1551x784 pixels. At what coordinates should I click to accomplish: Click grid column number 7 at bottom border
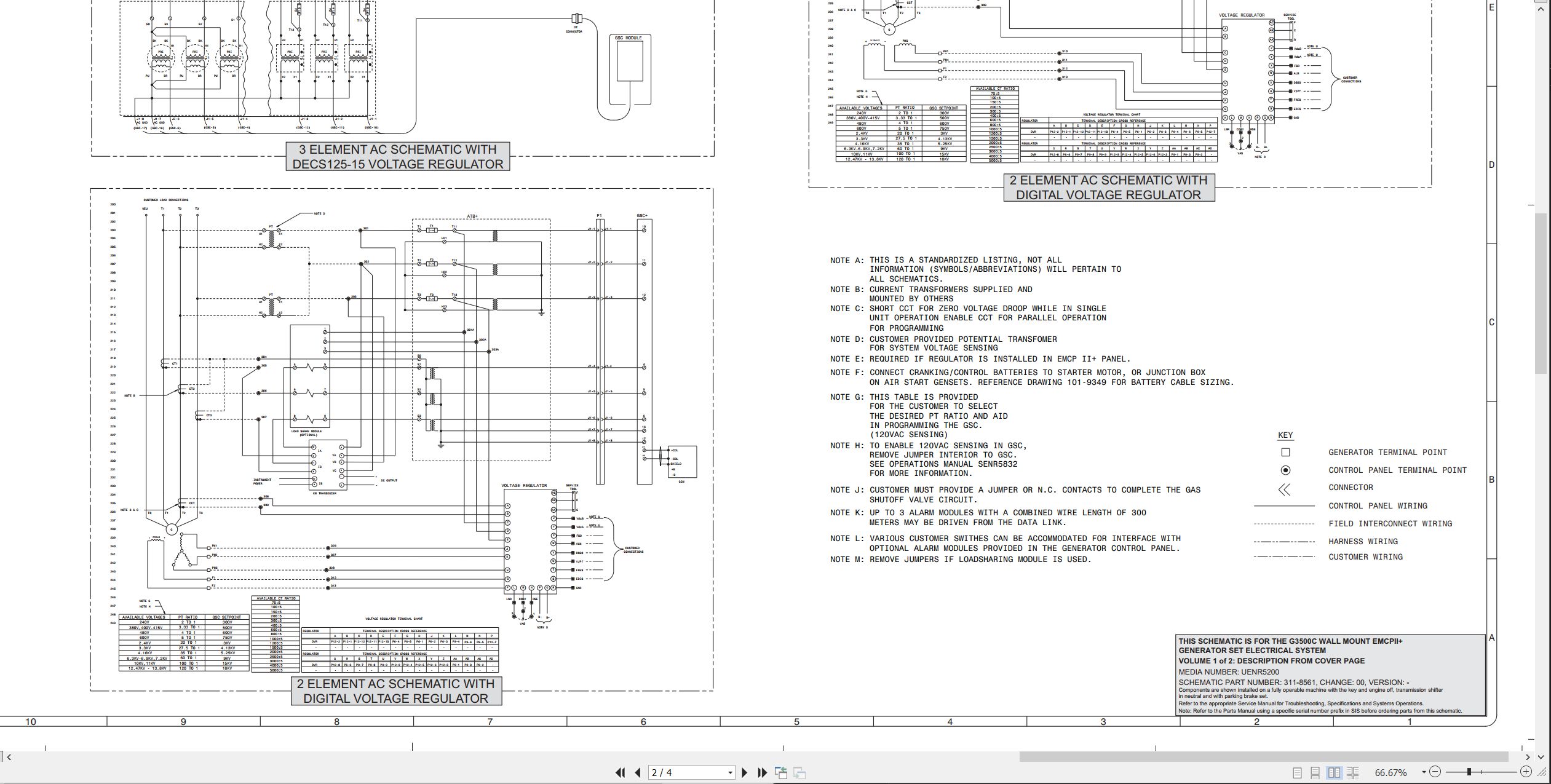coord(490,723)
